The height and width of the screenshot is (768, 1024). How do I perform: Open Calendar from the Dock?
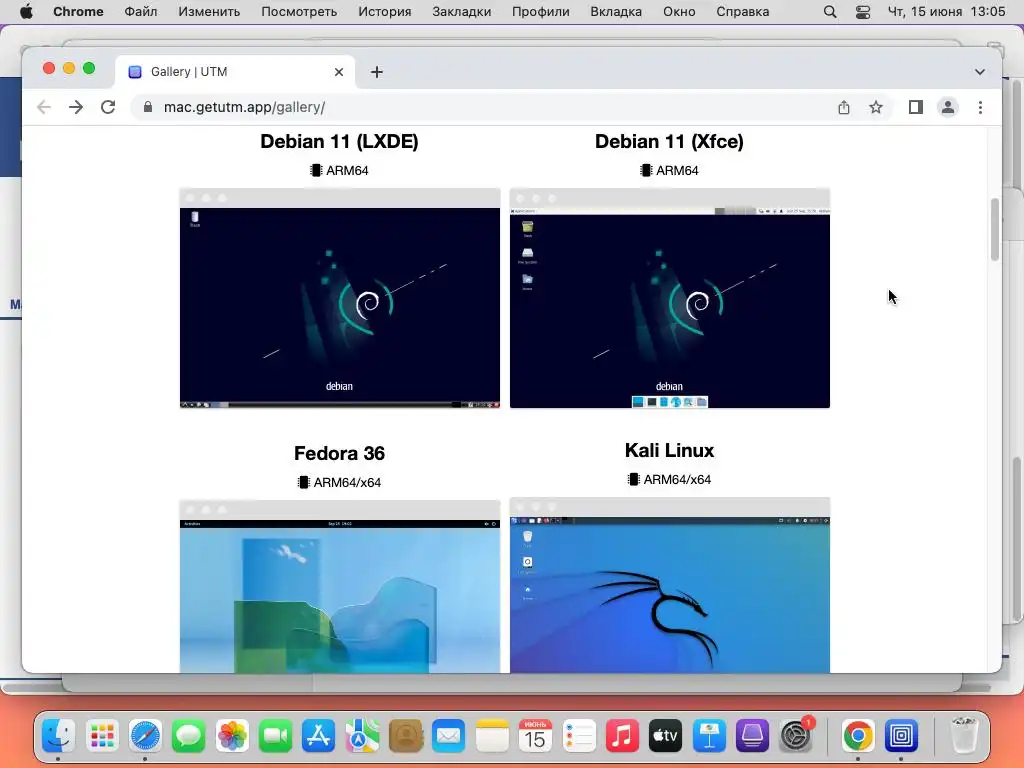tap(535, 737)
